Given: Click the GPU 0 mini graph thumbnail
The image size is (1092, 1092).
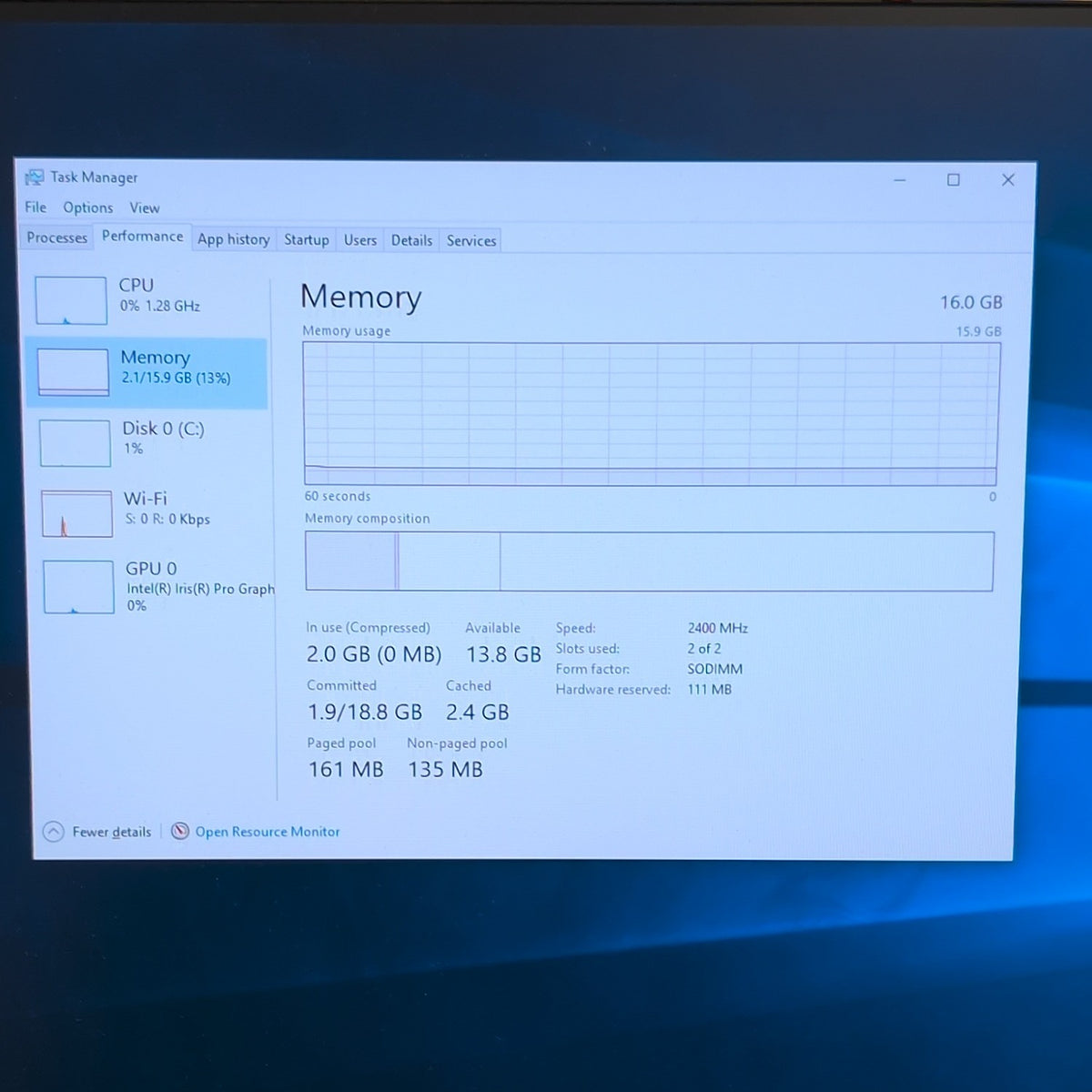Looking at the screenshot, I should [x=79, y=587].
